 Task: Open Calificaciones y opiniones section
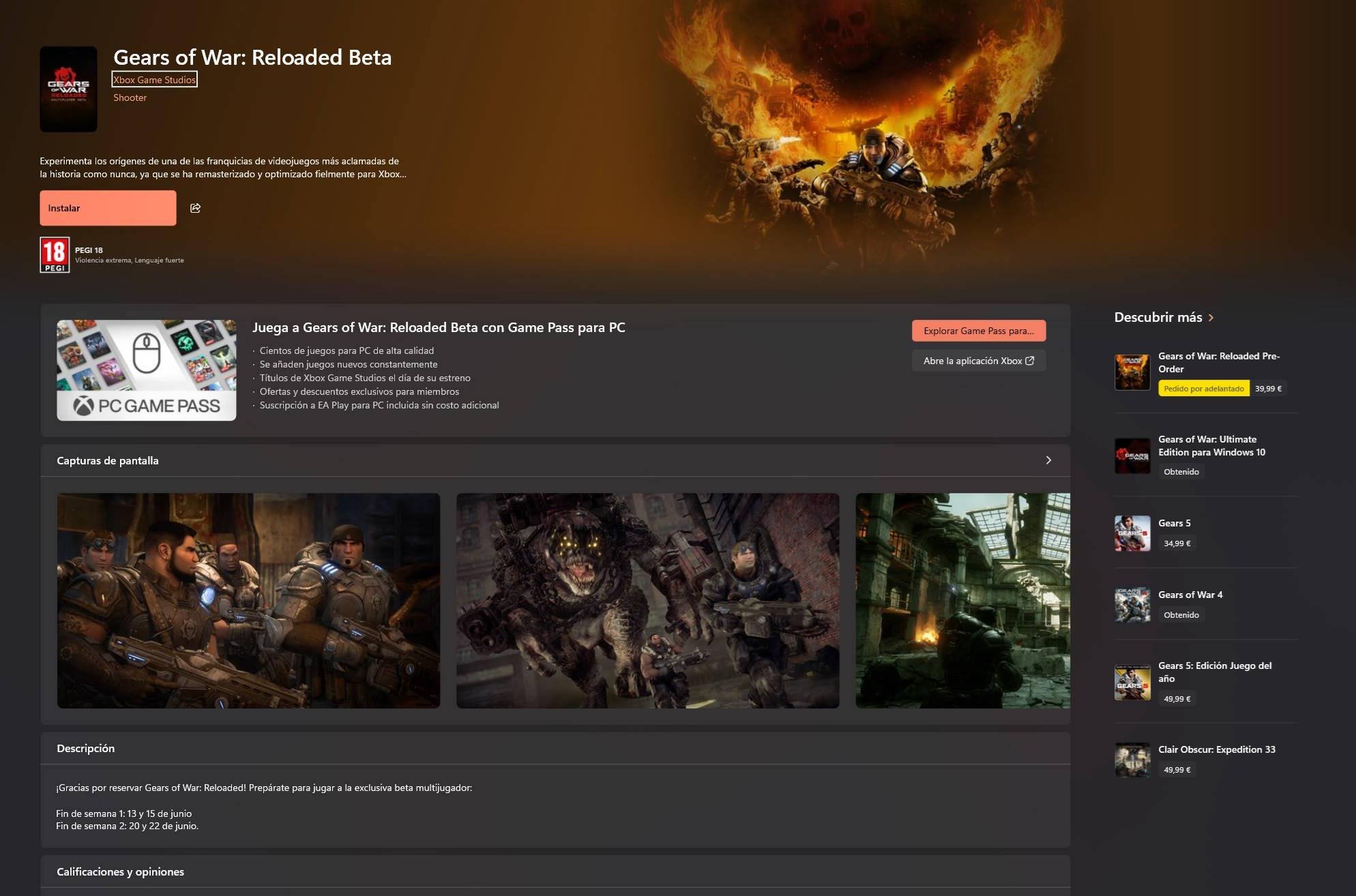coord(121,871)
